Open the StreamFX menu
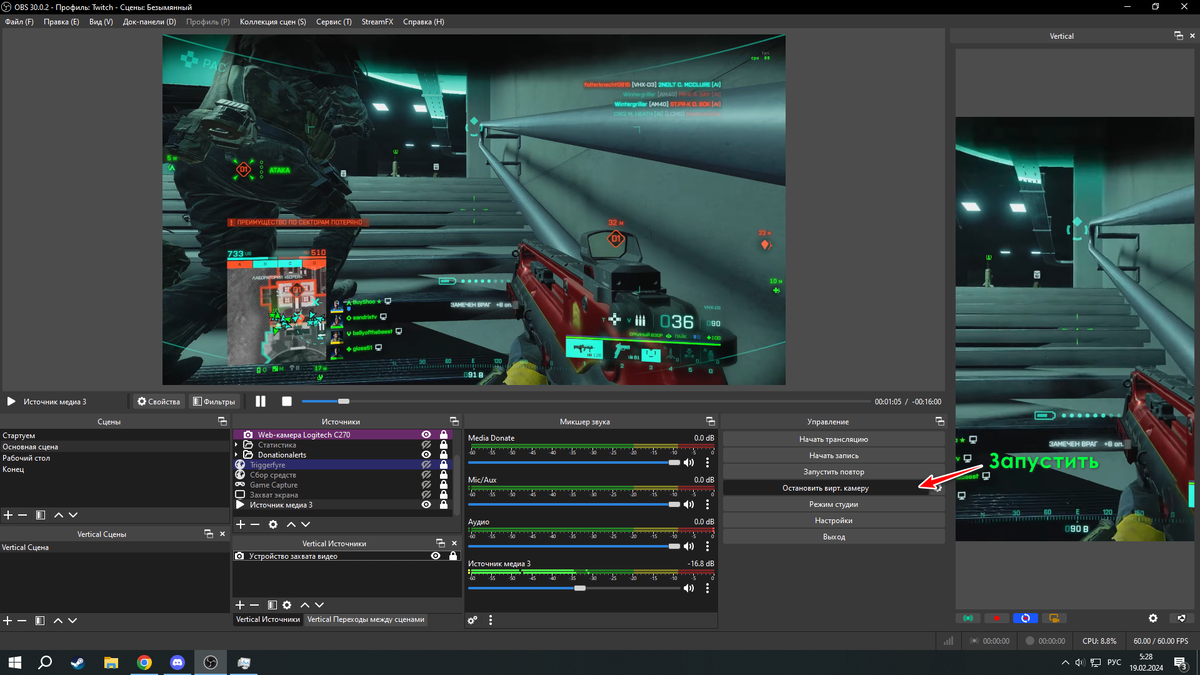This screenshot has height=675, width=1200. (377, 21)
